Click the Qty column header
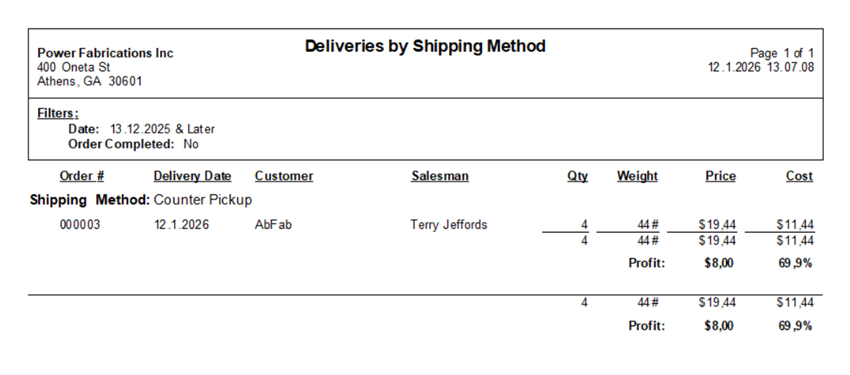The width and height of the screenshot is (850, 375). (x=577, y=176)
